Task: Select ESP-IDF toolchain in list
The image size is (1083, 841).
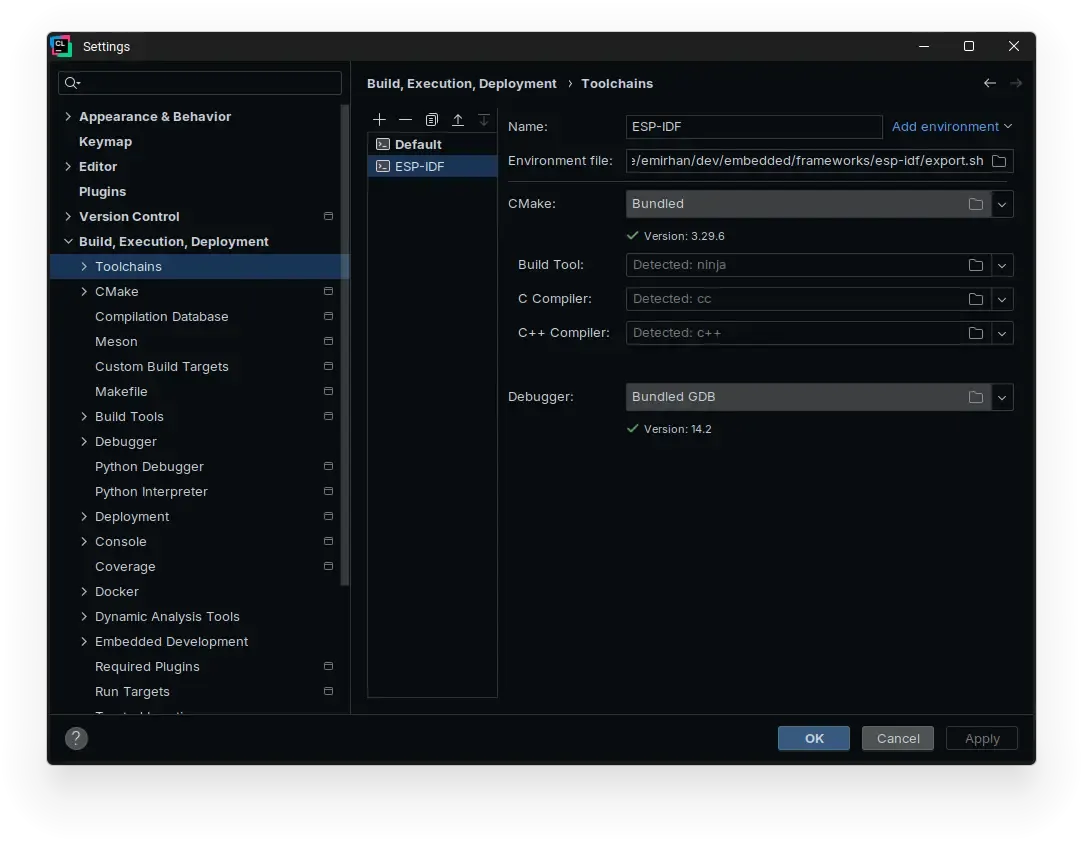Action: (432, 166)
